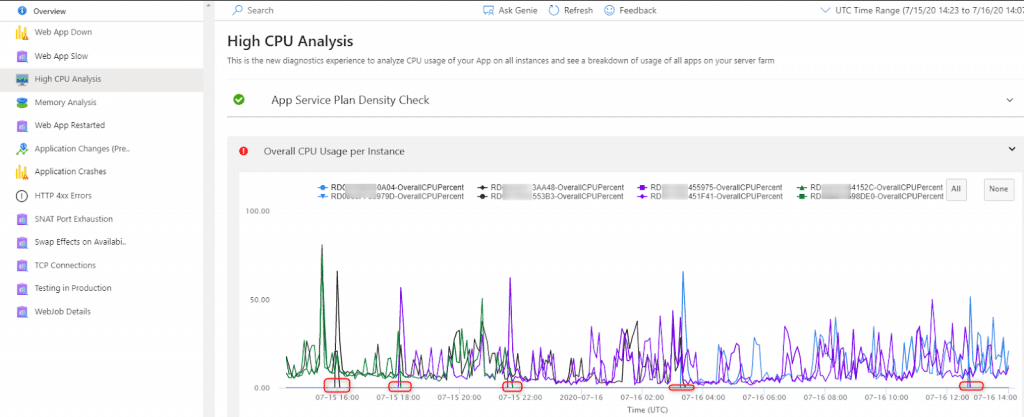Click the Testing in Production icon
The width and height of the screenshot is (1024, 417).
click(22, 288)
